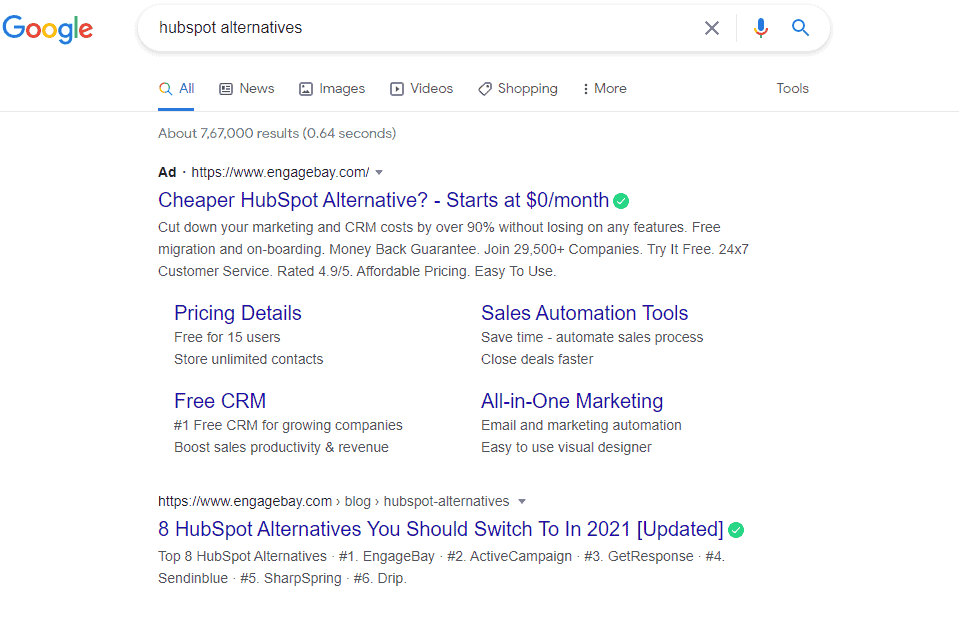Click the engagebay.com blog breadcrumb URL
This screenshot has height=620, width=959.
[x=333, y=501]
